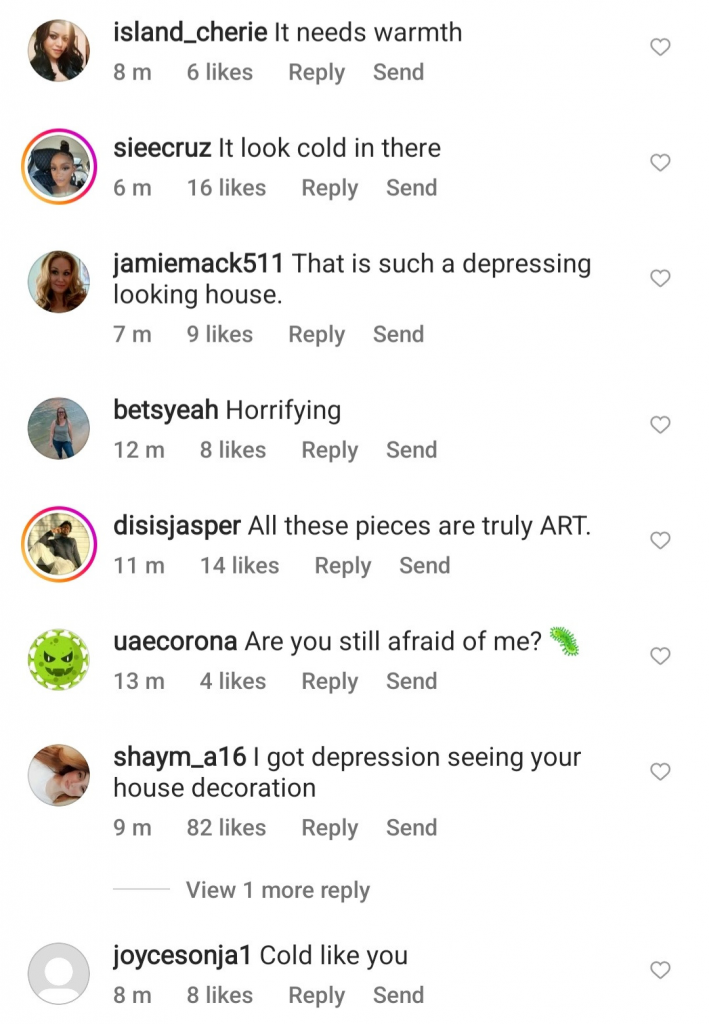Reply to sieecruz's comment

pos(330,188)
